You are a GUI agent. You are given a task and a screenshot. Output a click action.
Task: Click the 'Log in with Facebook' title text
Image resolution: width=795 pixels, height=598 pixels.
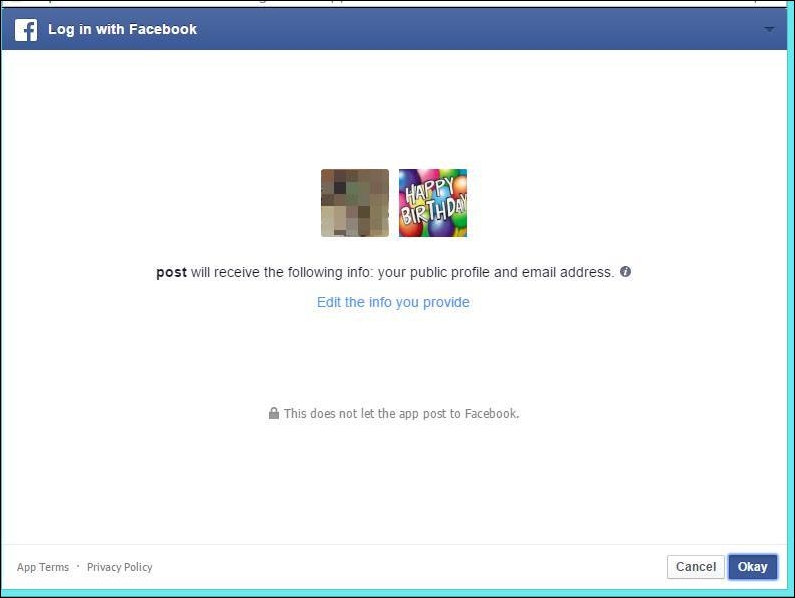pyautogui.click(x=122, y=29)
